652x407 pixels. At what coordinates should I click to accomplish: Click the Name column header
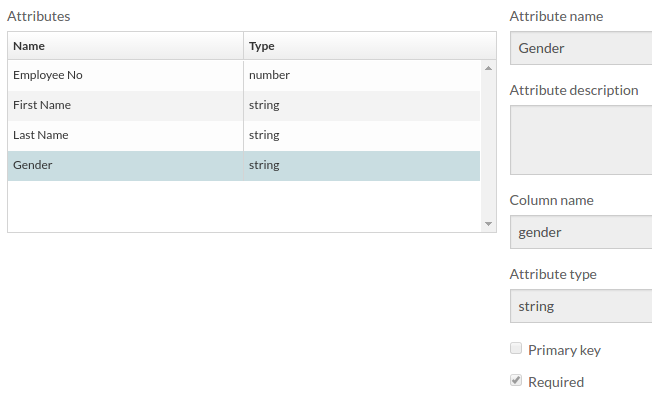click(x=125, y=46)
